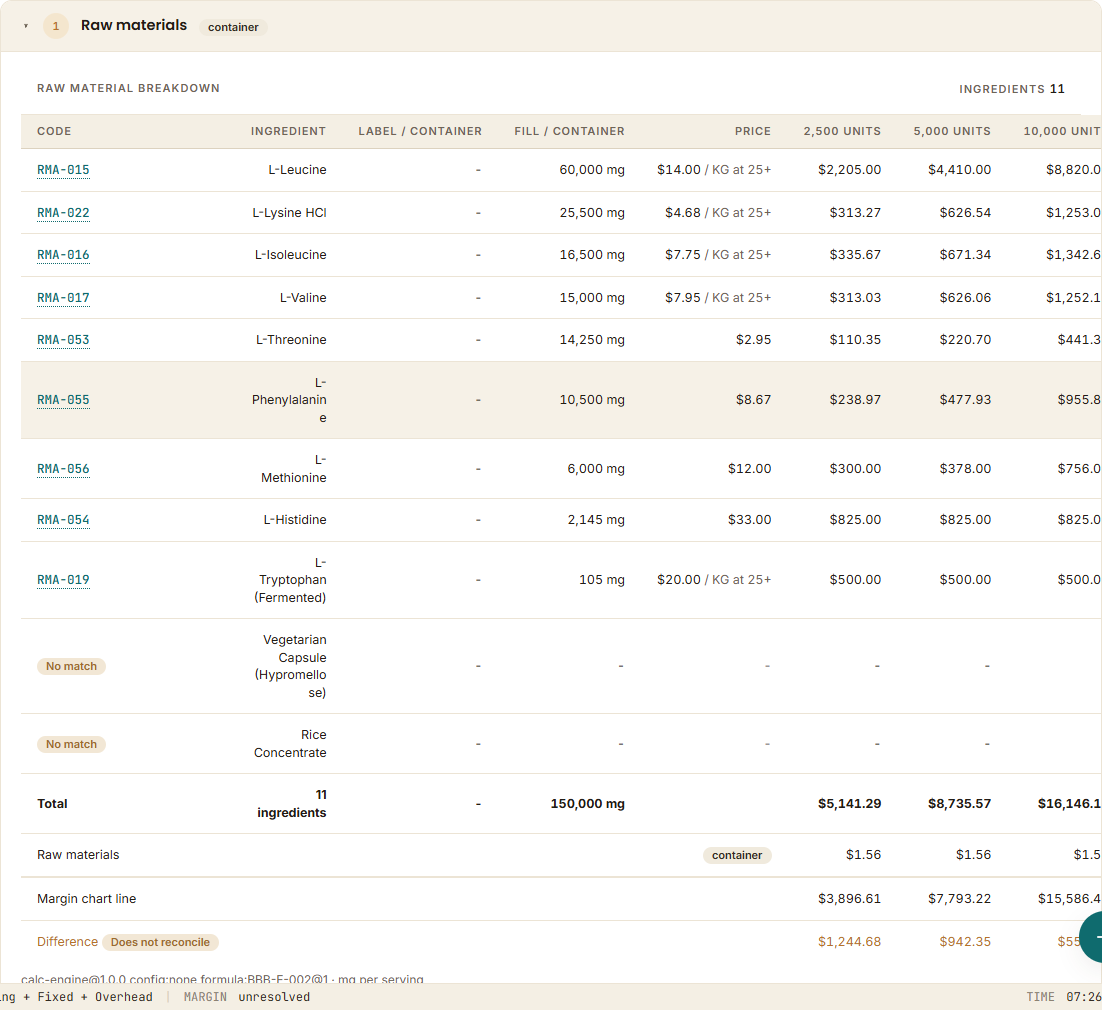1102x1010 pixels.
Task: Click the Margin chart line label
Action: (x=86, y=899)
